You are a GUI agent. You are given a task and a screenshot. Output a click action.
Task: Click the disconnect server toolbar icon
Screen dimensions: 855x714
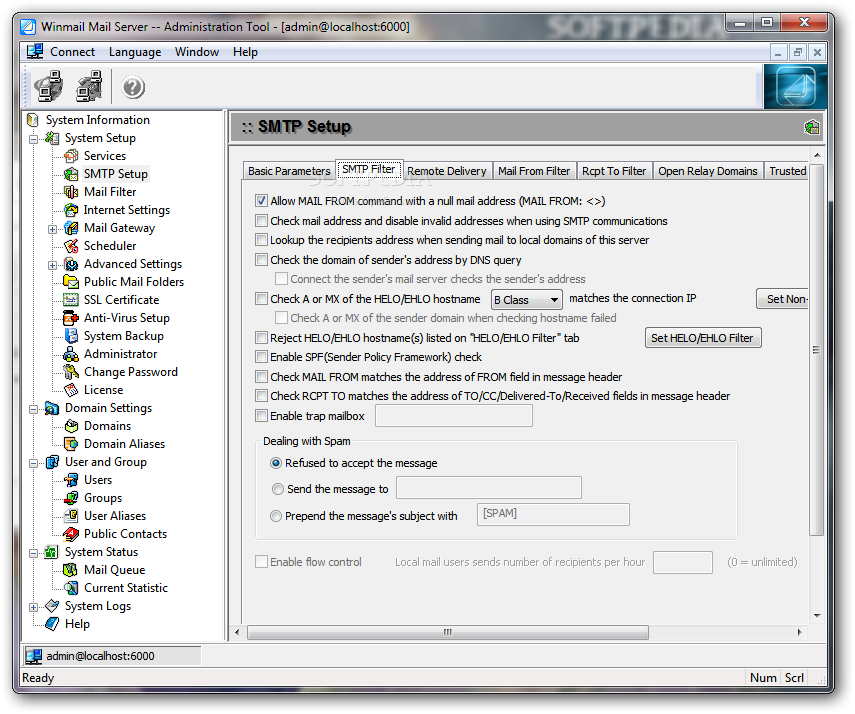(89, 86)
